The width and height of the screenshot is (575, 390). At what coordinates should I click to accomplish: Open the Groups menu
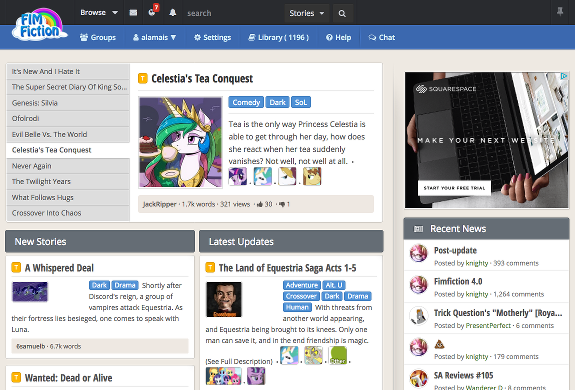98,37
